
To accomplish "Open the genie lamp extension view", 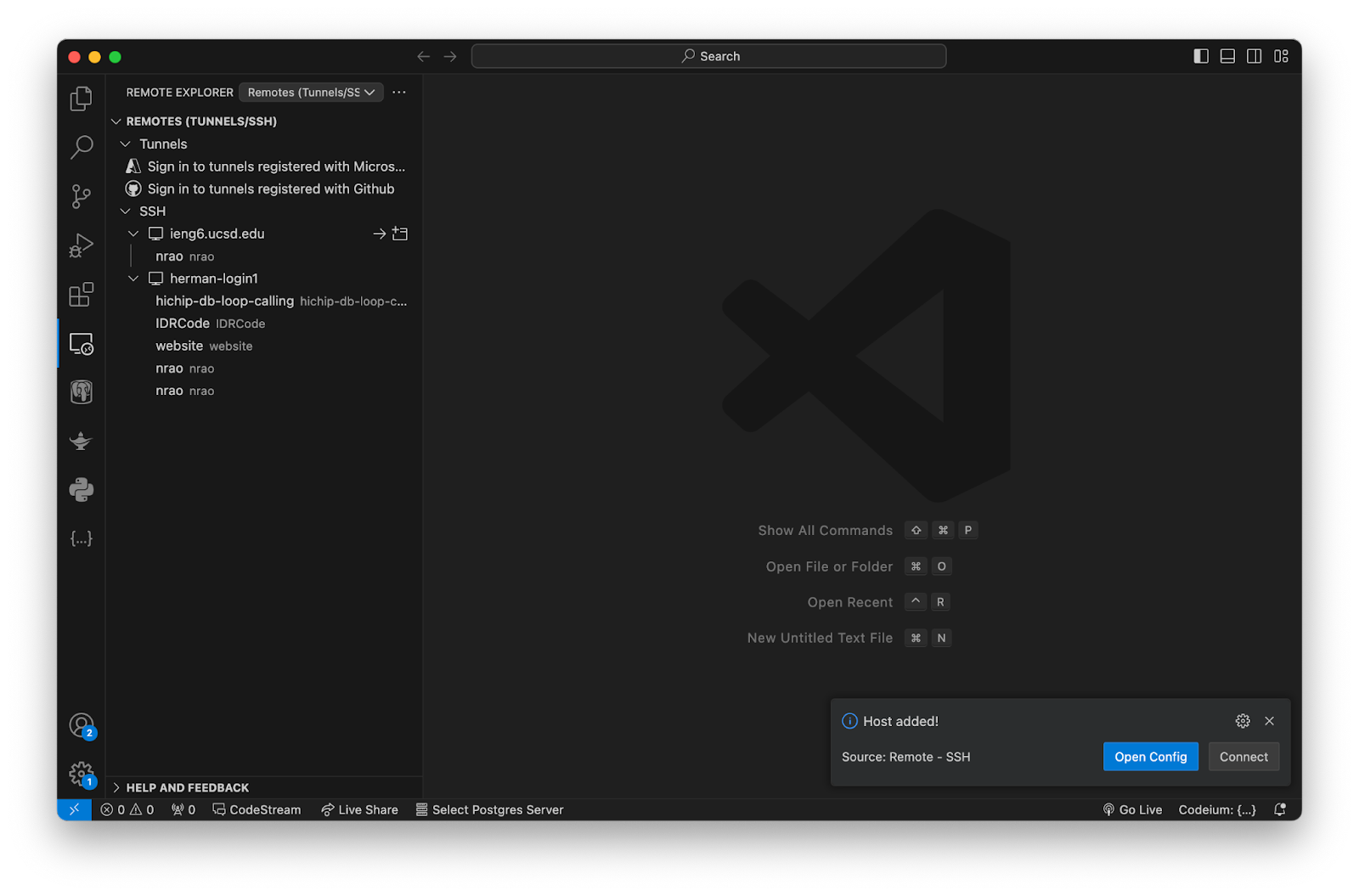I will (81, 441).
